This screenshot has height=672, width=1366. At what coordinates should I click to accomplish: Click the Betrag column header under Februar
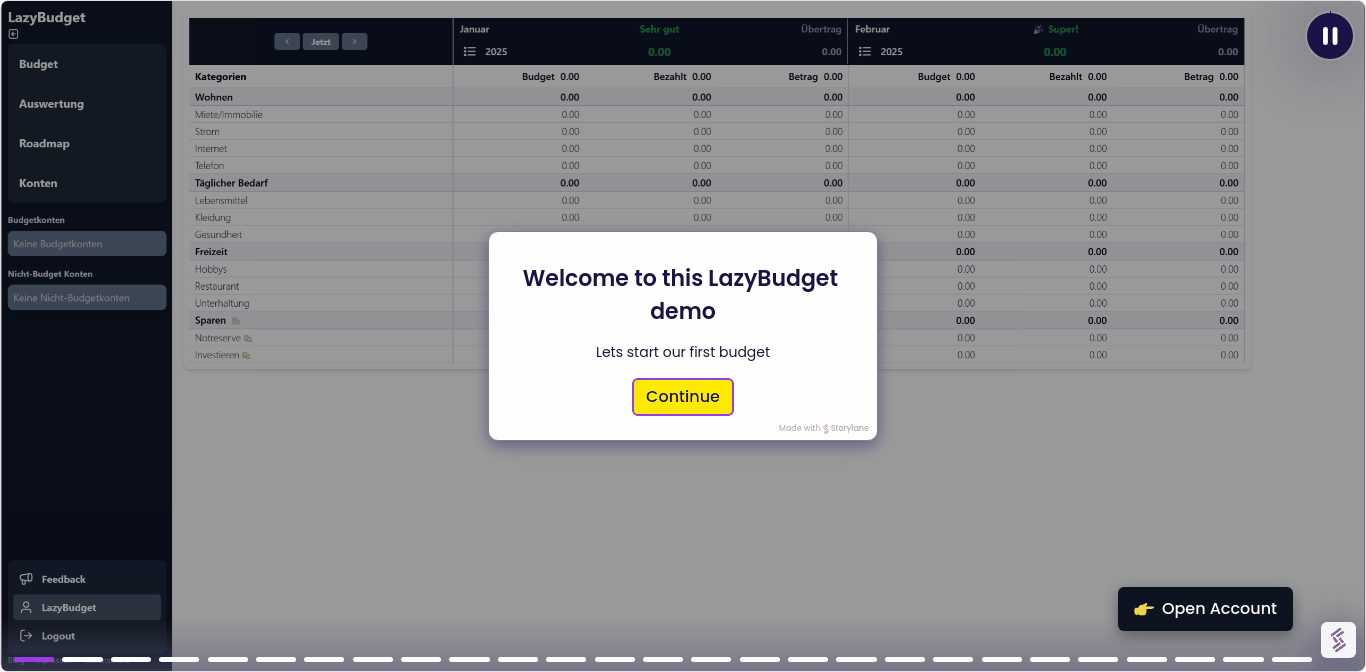1199,77
